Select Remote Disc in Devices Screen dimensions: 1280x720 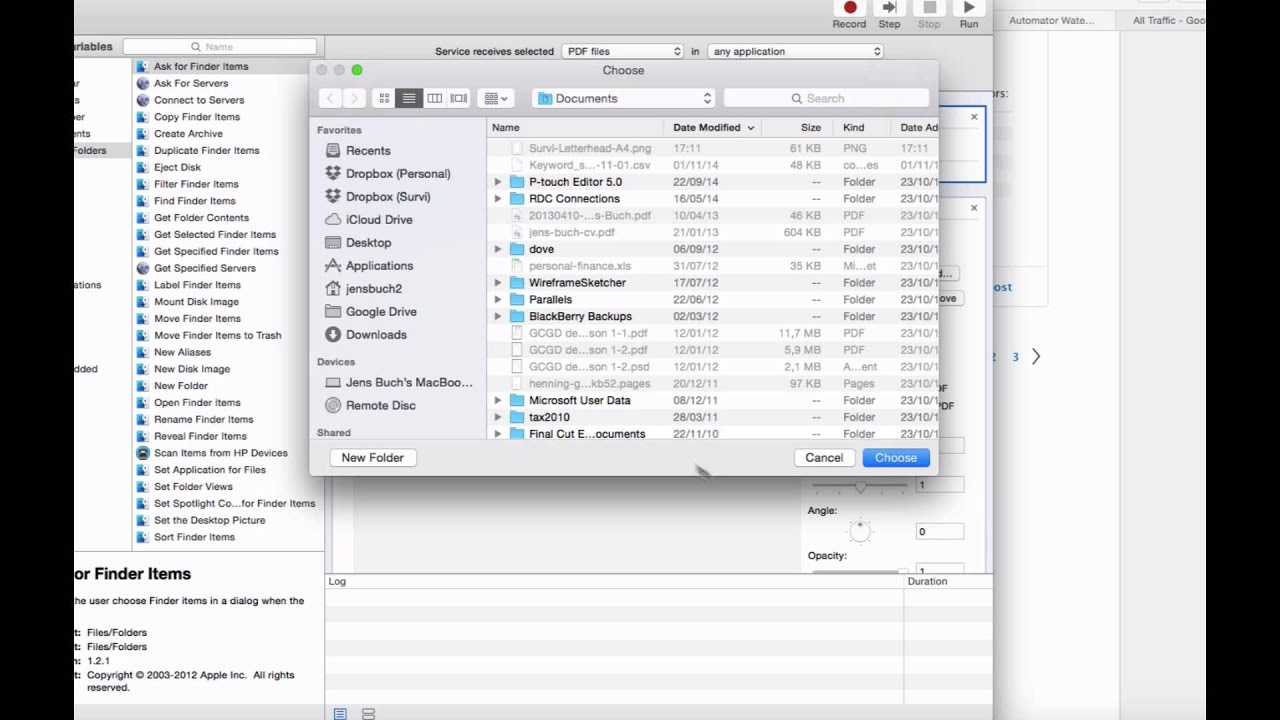[370, 406]
